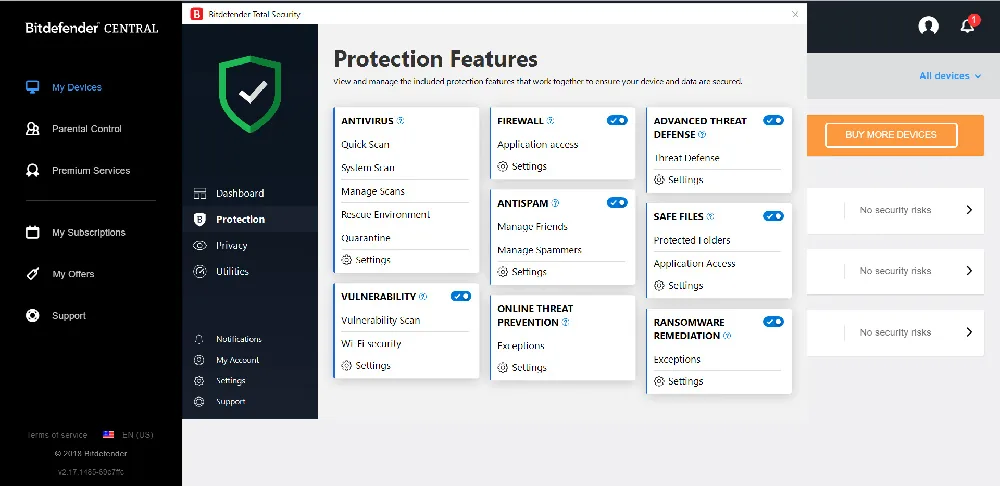Click the Terms of service link
Viewport: 1000px width, 486px height.
tap(57, 435)
